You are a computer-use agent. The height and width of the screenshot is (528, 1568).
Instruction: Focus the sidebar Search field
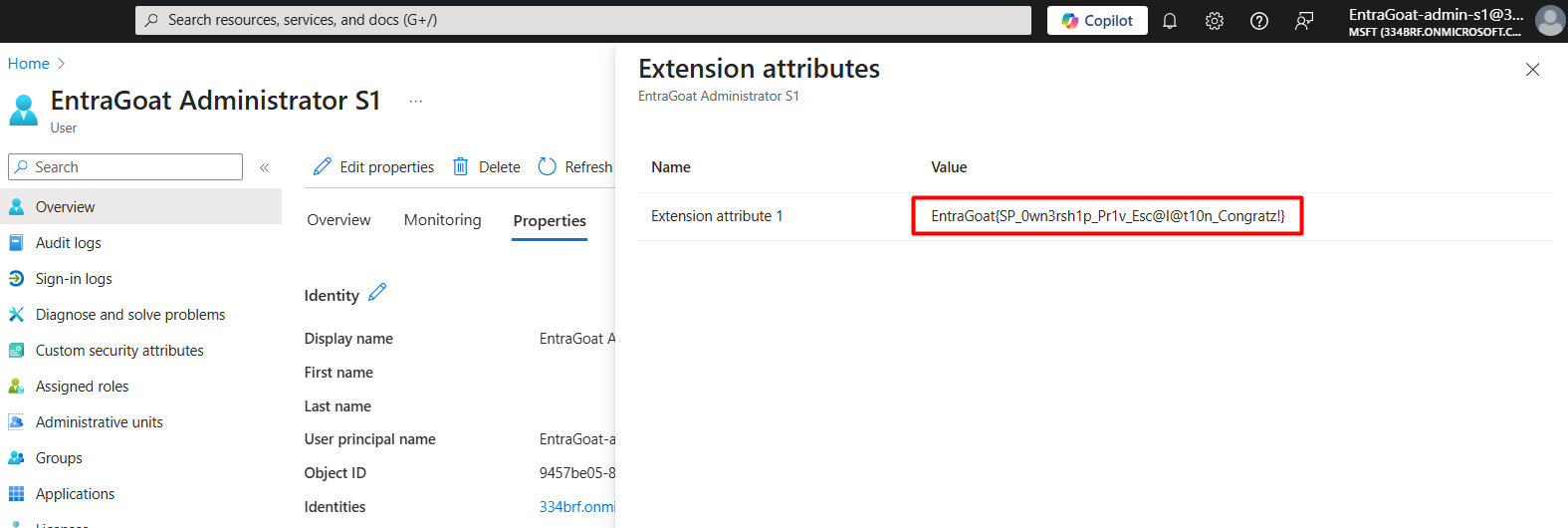(125, 167)
